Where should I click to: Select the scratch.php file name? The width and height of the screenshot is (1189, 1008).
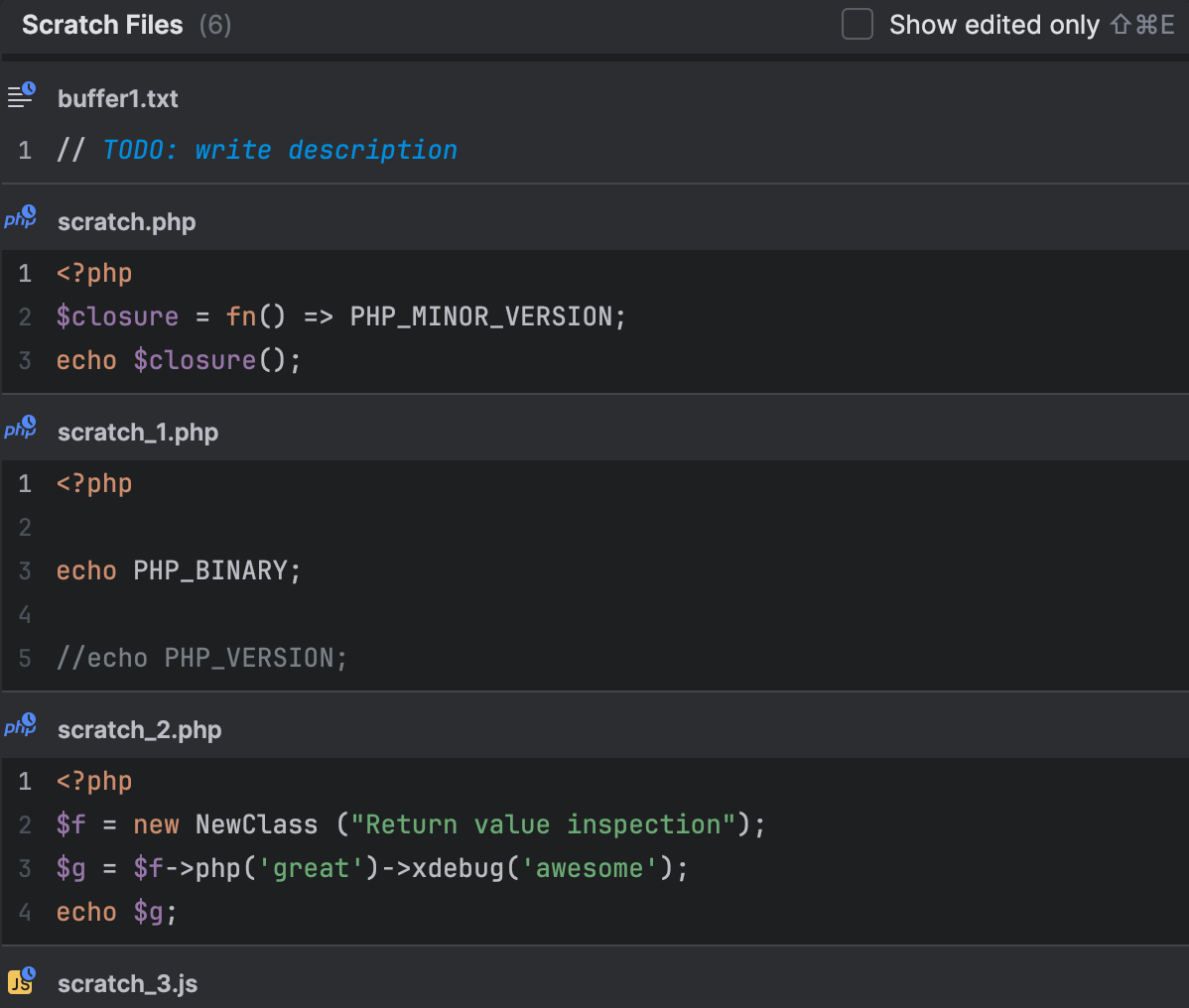[x=126, y=222]
